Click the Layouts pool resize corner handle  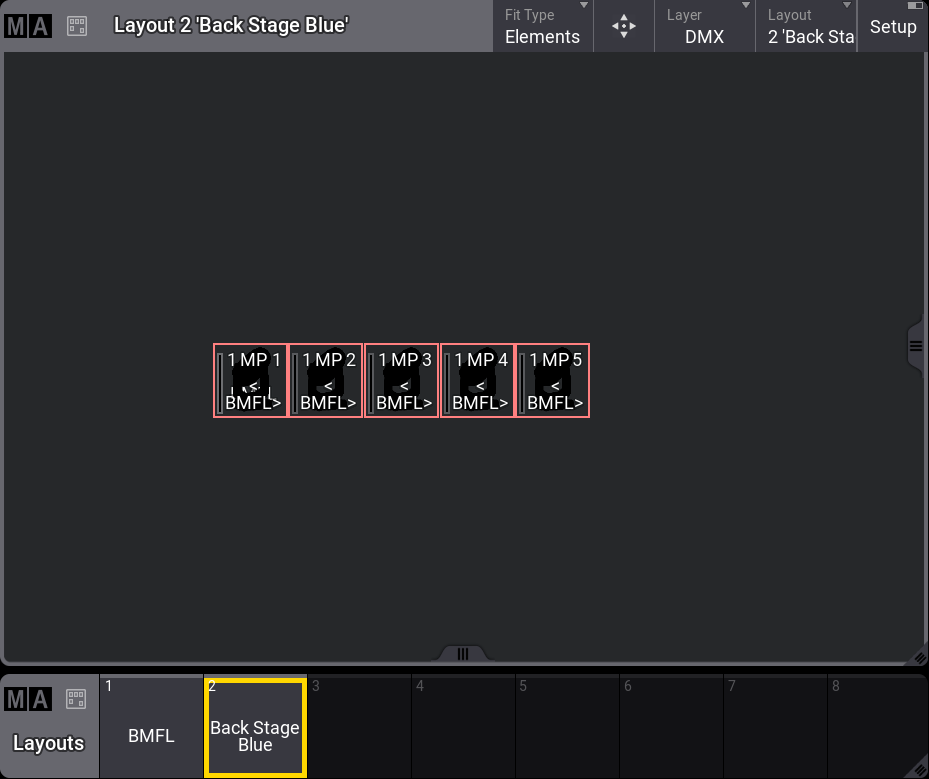pos(920,770)
